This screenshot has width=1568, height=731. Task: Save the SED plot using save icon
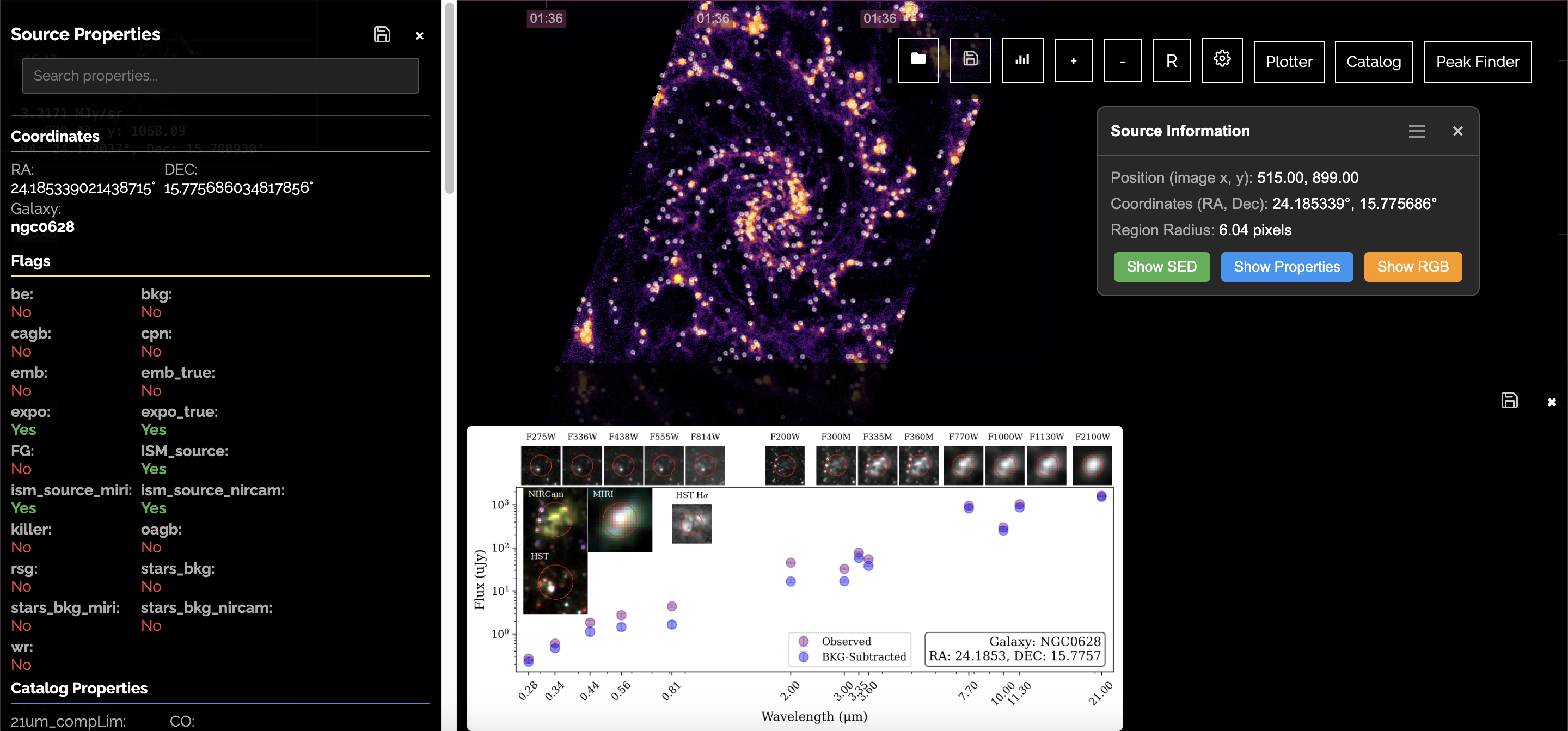tap(1509, 401)
